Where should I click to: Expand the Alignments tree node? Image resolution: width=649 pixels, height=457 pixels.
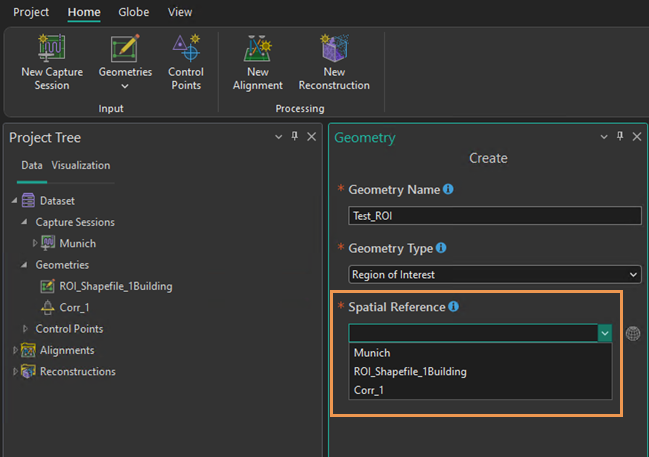click(x=15, y=350)
